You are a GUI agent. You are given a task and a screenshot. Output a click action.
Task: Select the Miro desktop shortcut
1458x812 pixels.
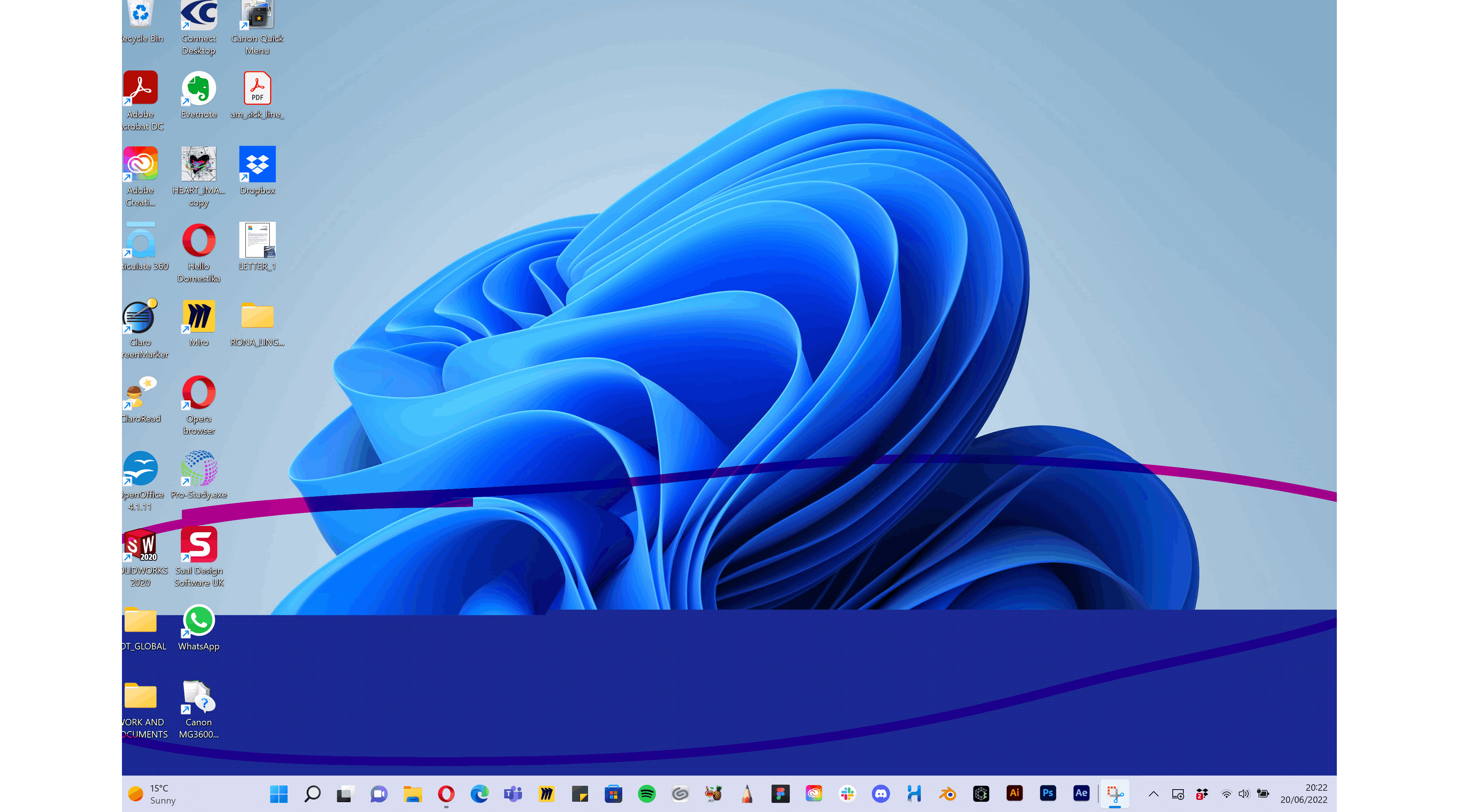pos(199,323)
